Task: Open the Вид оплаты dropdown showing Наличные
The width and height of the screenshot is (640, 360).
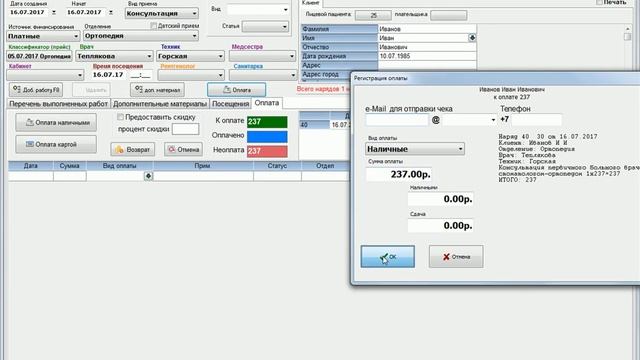Action: click(415, 149)
